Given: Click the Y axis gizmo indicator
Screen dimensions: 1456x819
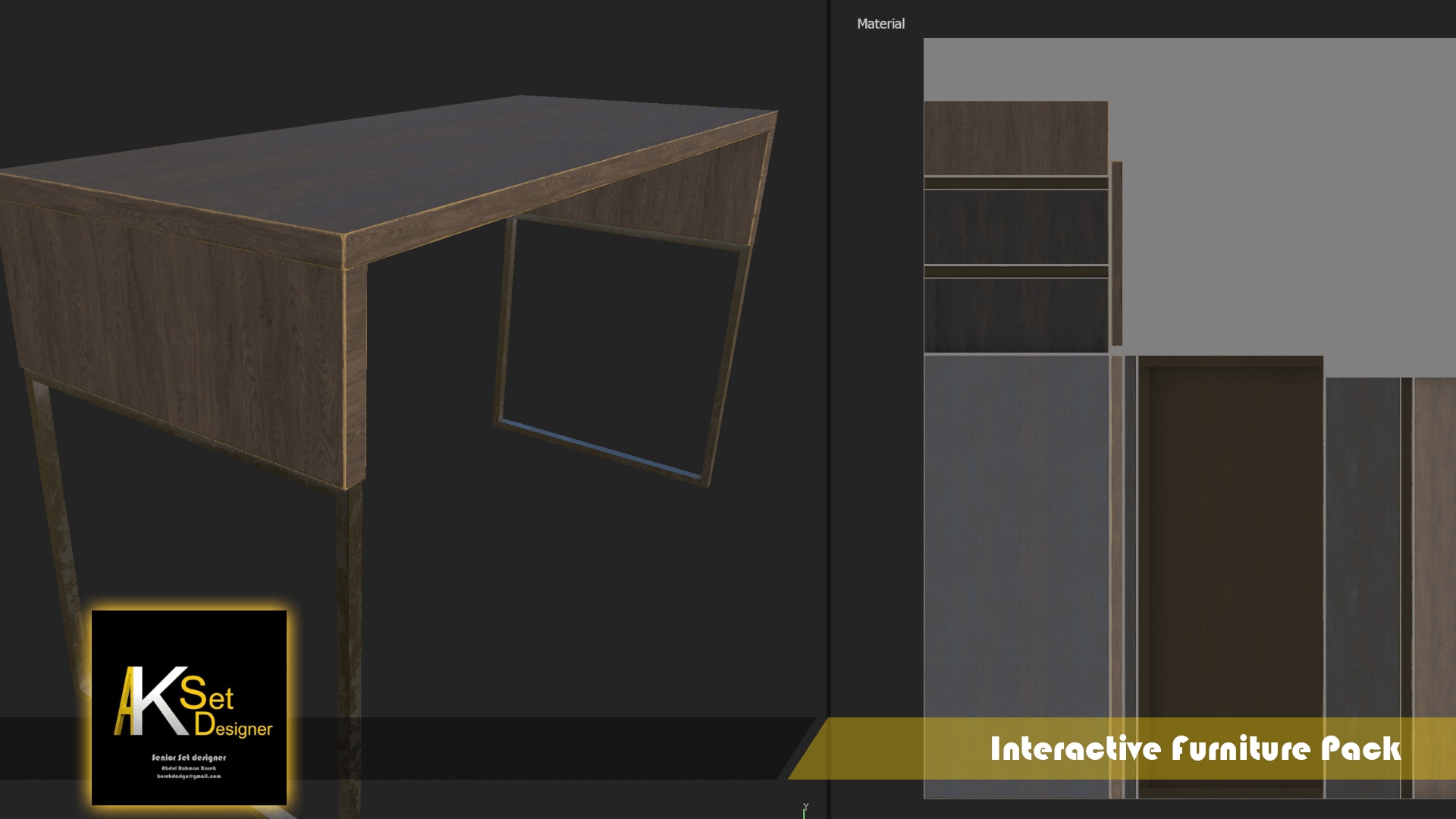Looking at the screenshot, I should pos(805,809).
